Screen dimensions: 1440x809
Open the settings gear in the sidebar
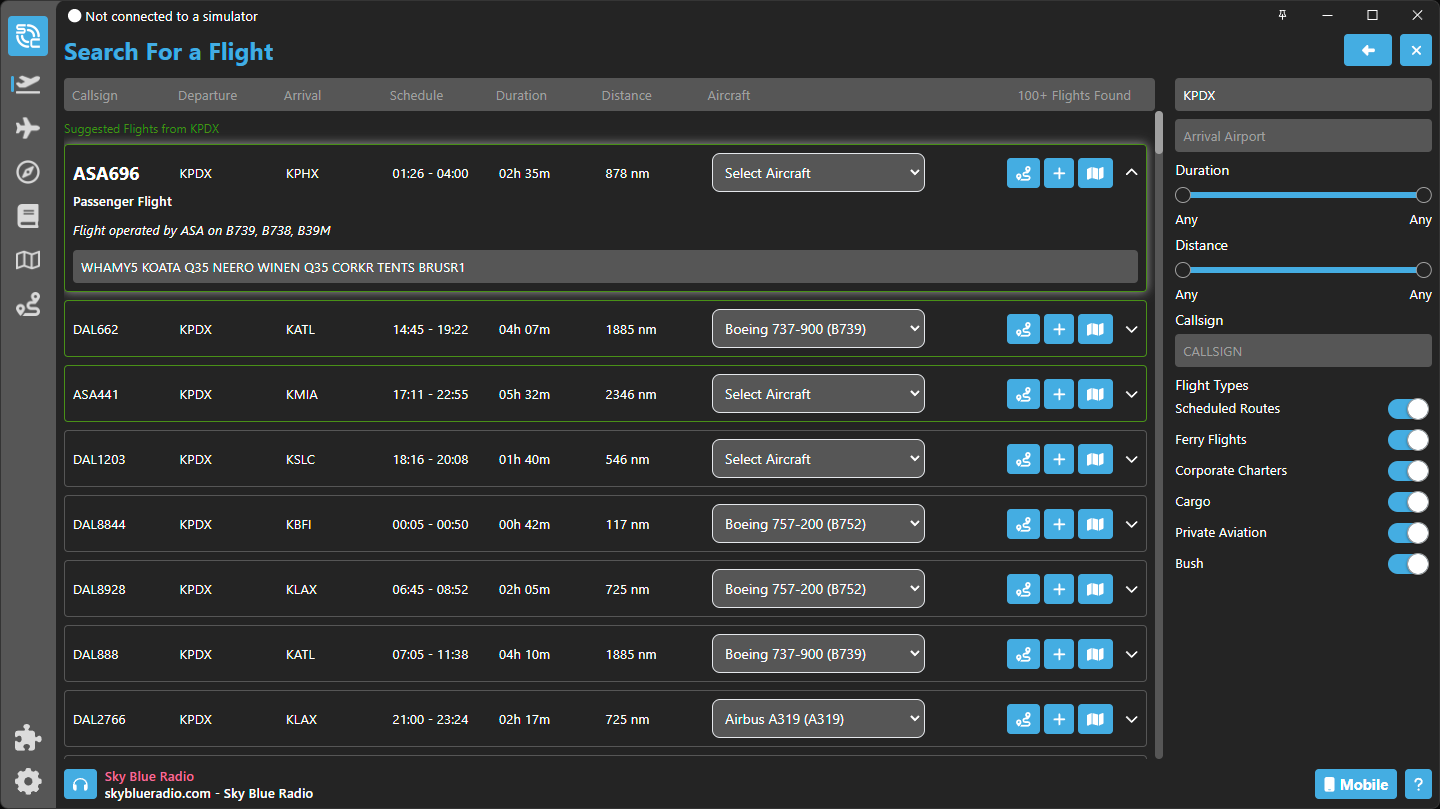point(28,781)
